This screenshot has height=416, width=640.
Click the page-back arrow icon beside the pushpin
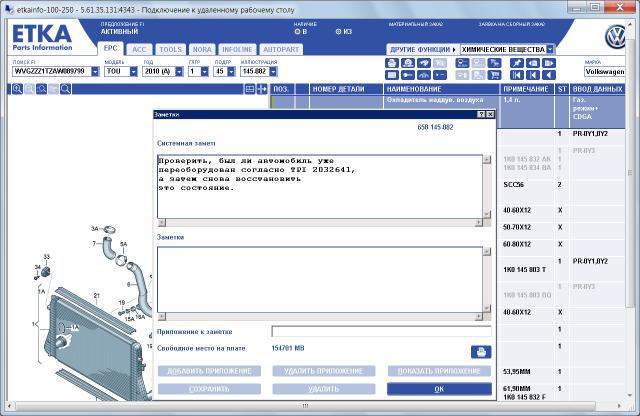pyautogui.click(x=533, y=63)
